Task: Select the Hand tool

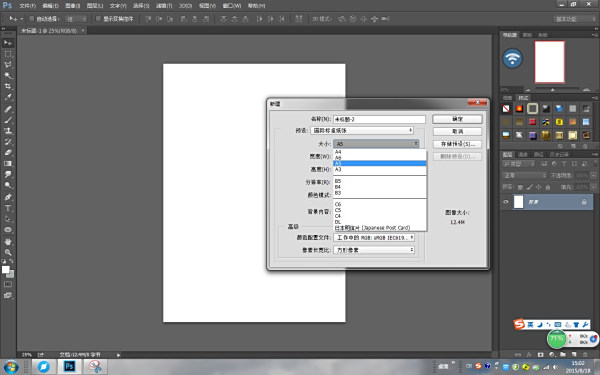Action: point(8,241)
